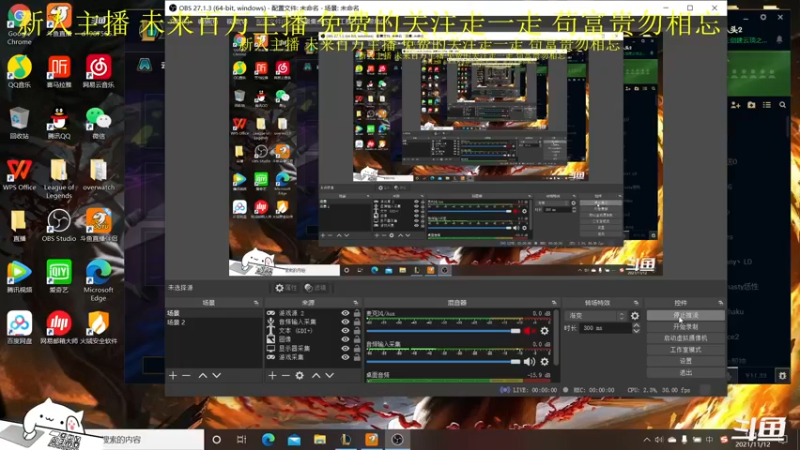Open the 腾讯QQ desktop shortcut

(59, 123)
